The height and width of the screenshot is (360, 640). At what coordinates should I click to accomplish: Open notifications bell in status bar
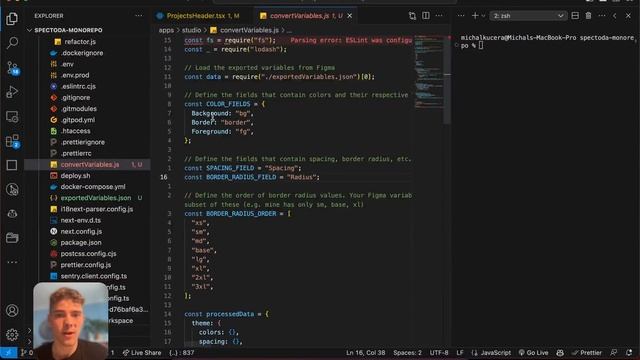click(x=629, y=353)
